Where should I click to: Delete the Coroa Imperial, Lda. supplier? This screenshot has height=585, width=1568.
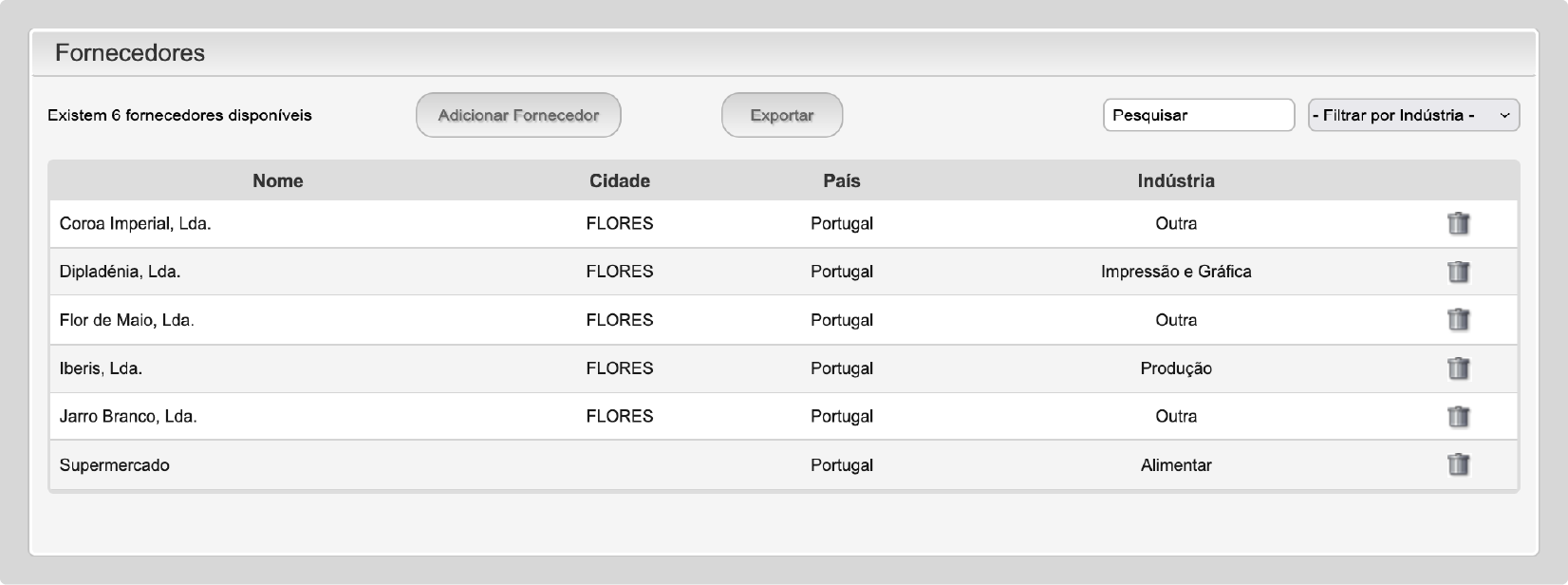(x=1458, y=224)
